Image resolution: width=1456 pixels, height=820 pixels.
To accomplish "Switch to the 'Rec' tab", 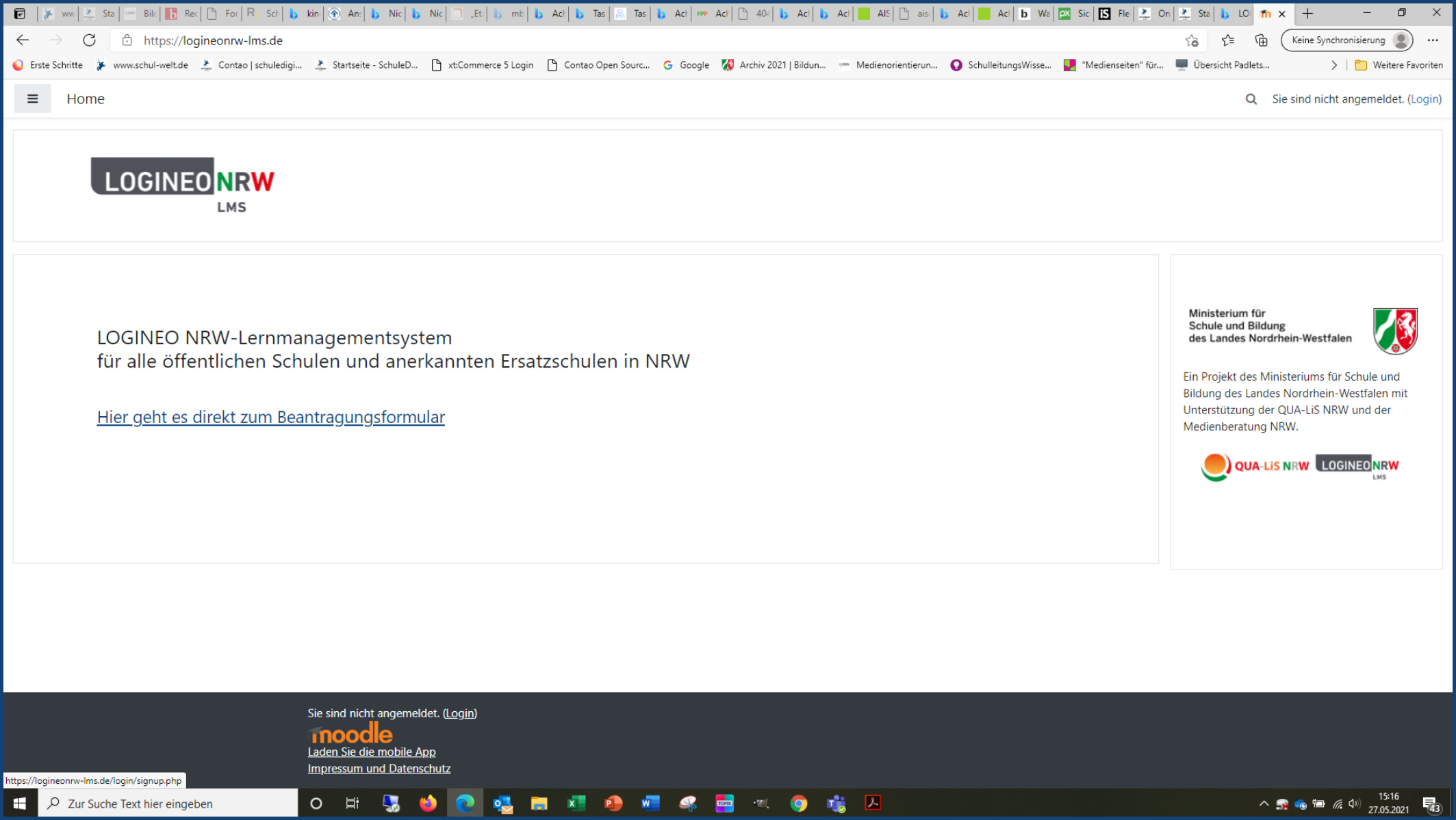I will point(181,14).
